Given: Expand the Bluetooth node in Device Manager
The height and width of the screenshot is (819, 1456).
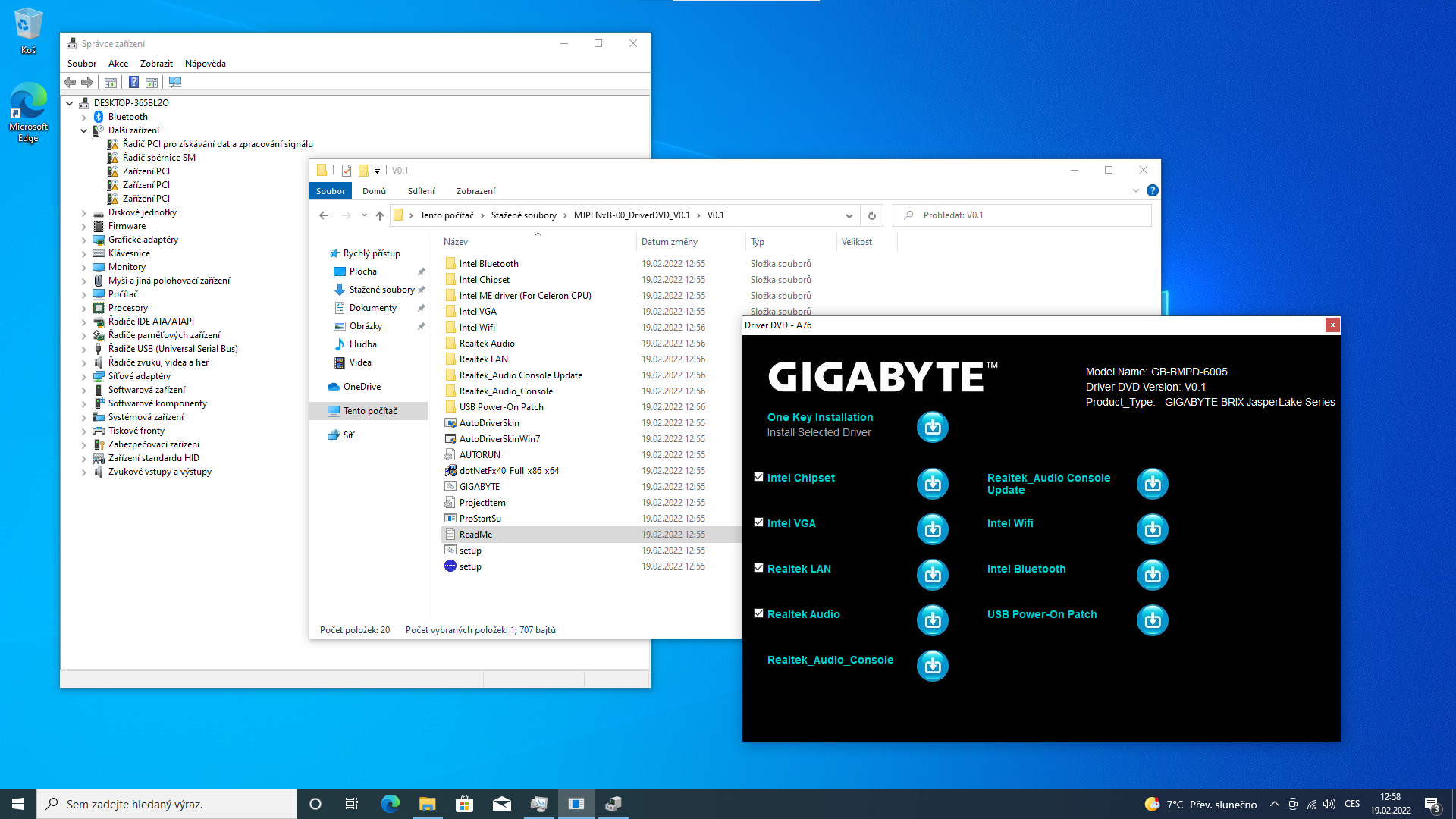Looking at the screenshot, I should [x=84, y=117].
